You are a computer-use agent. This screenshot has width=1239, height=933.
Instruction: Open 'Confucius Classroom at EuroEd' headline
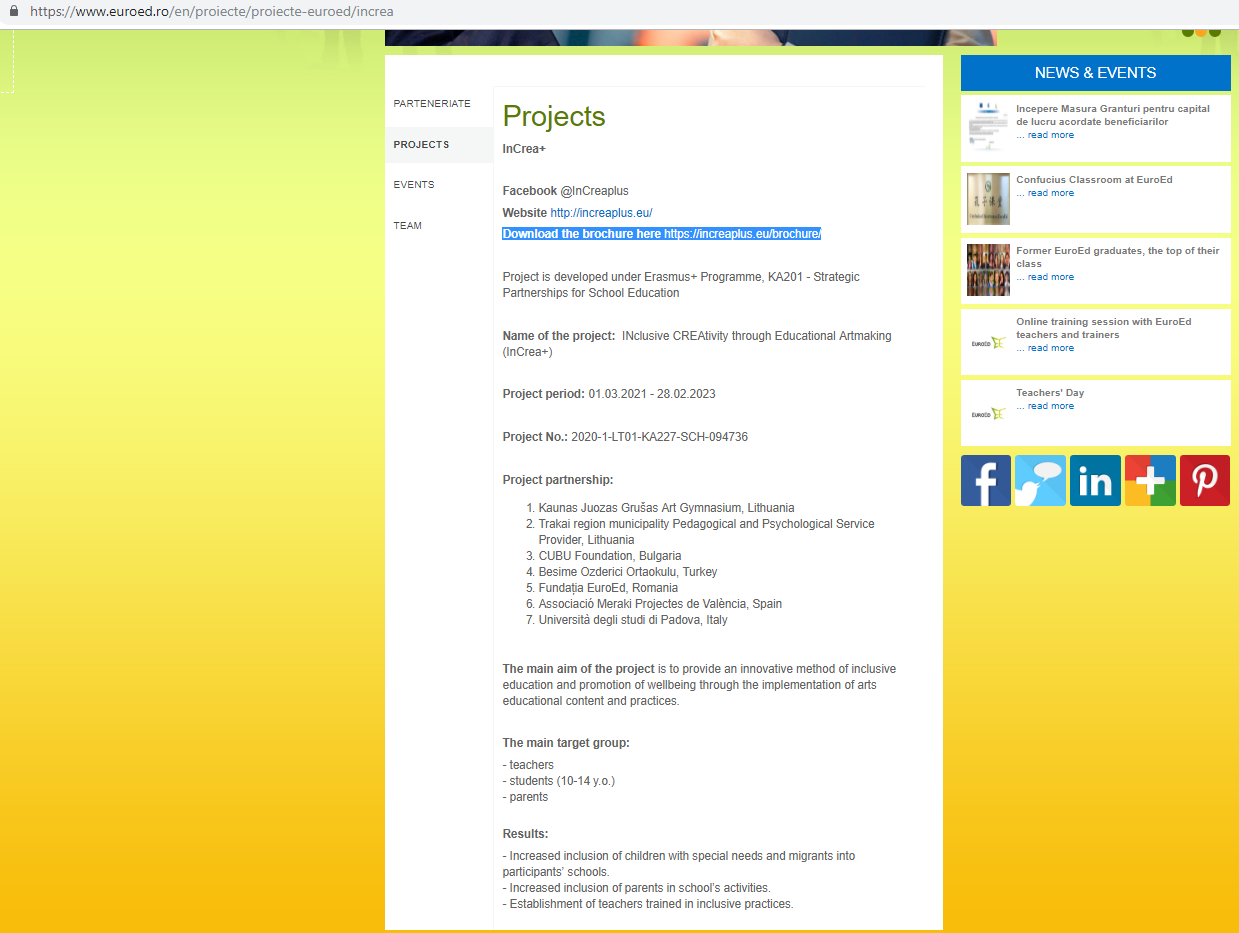1094,180
